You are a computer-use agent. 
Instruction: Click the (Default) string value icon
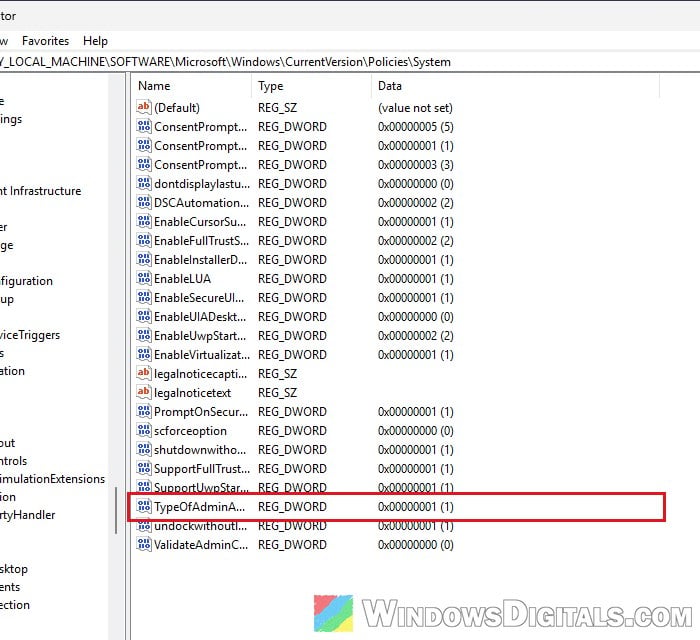[x=144, y=107]
